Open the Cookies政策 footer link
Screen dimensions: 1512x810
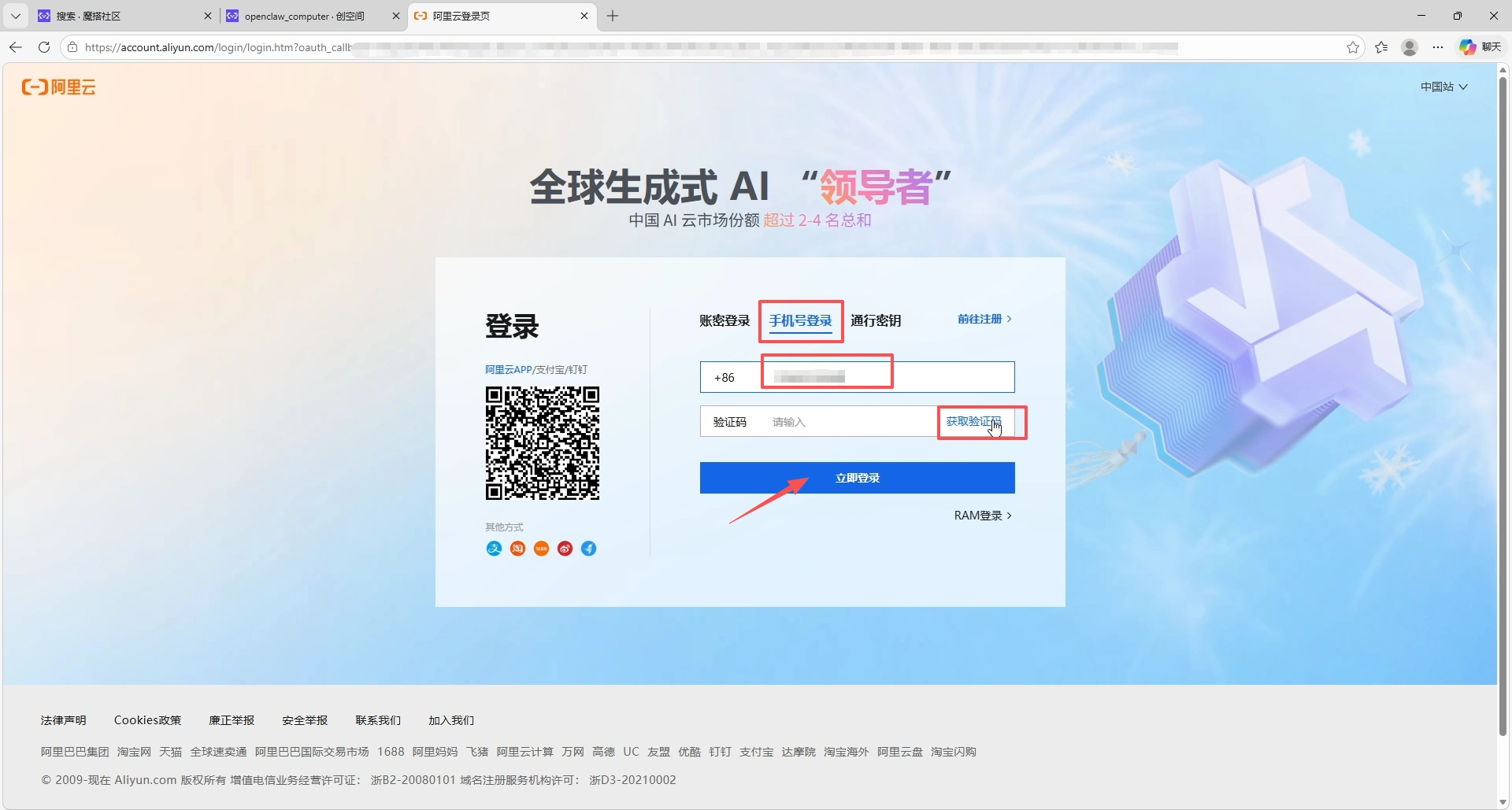coord(147,720)
